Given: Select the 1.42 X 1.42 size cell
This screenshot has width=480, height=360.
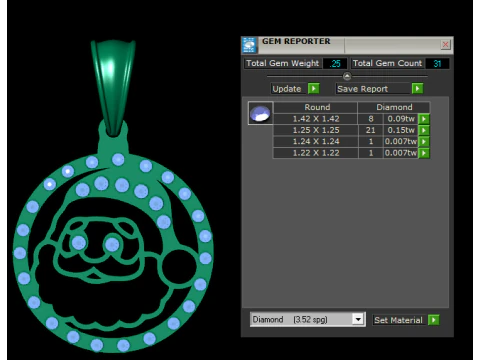Looking at the screenshot, I should 316,119.
